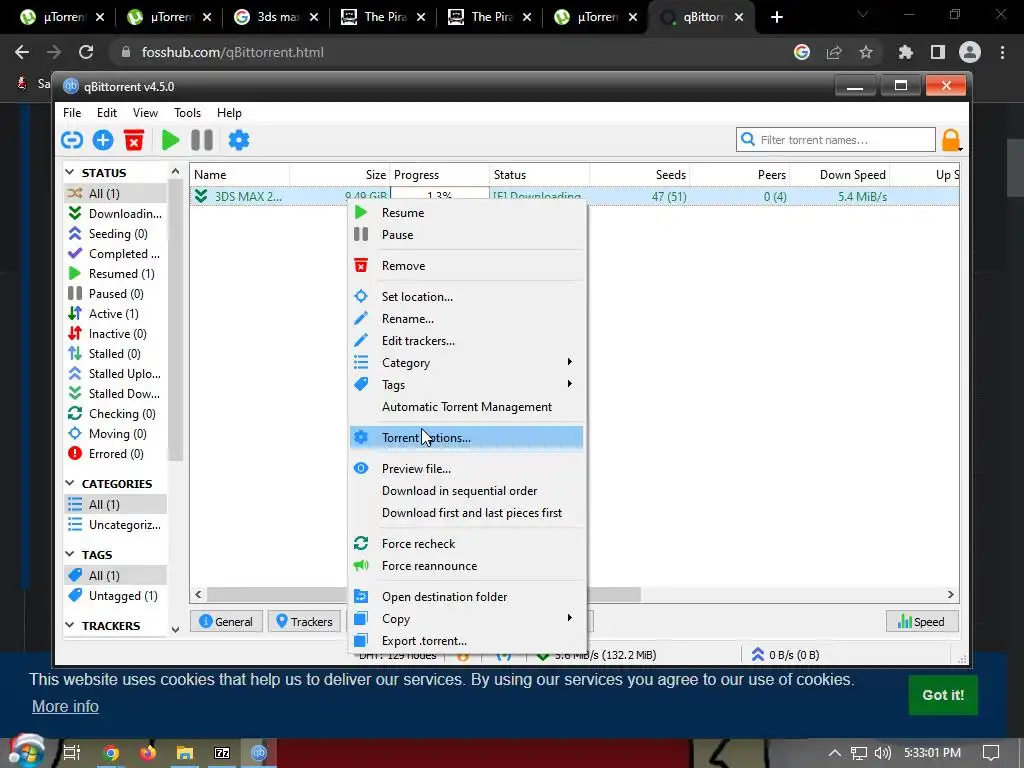This screenshot has width=1024, height=768.
Task: Open Torrent options... menu entry
Action: pos(466,438)
